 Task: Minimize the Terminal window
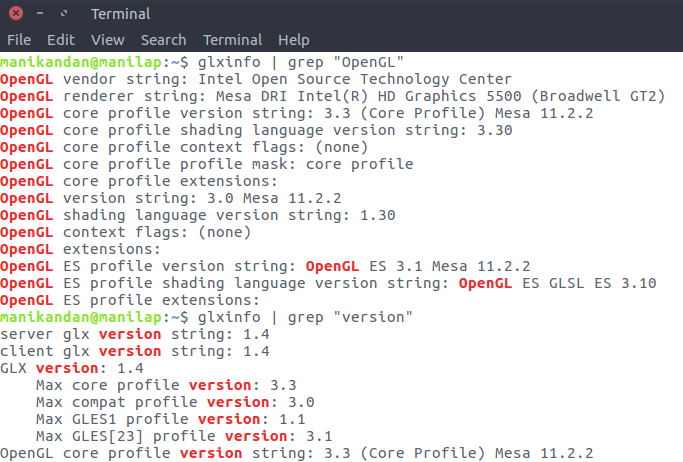(40, 13)
